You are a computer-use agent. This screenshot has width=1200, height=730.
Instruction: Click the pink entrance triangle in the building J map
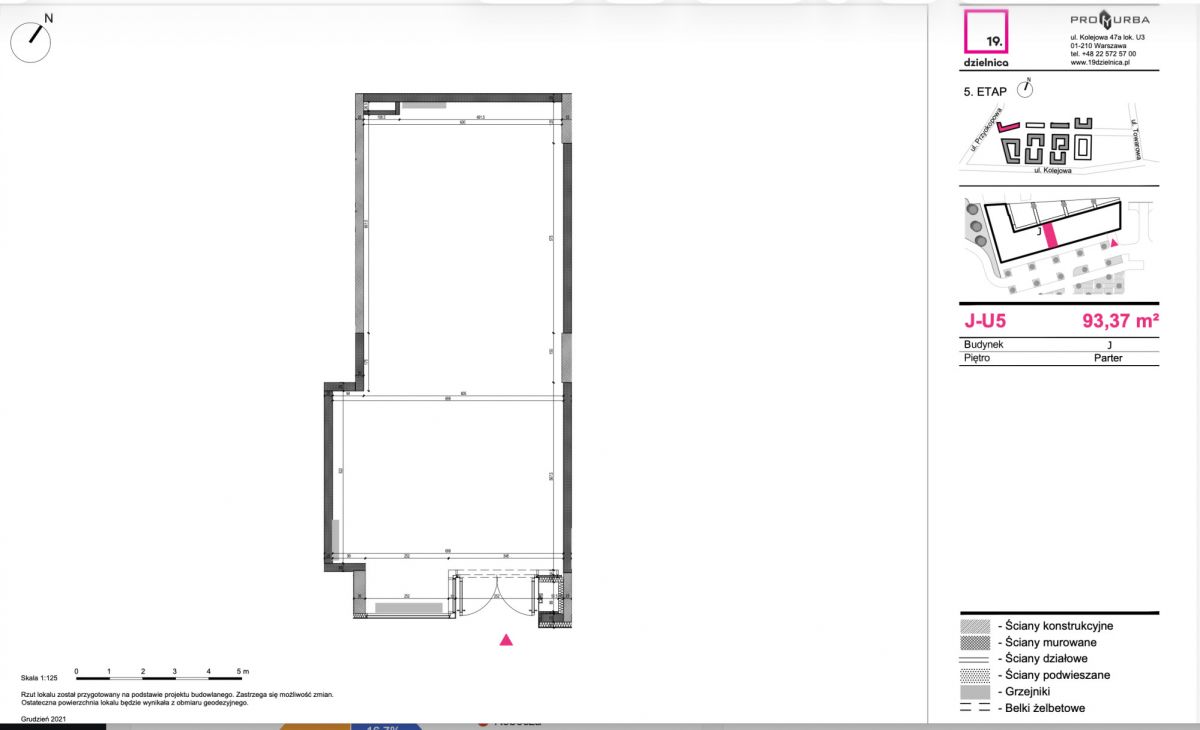click(x=1115, y=243)
